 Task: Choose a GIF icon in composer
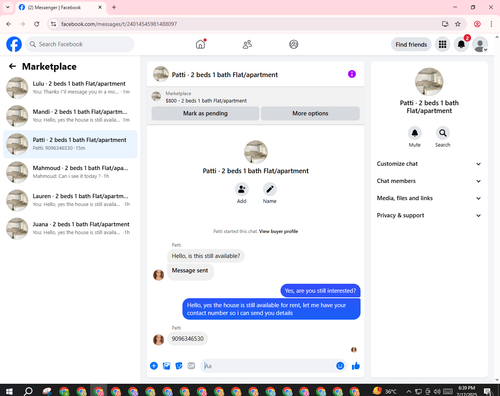click(x=191, y=366)
